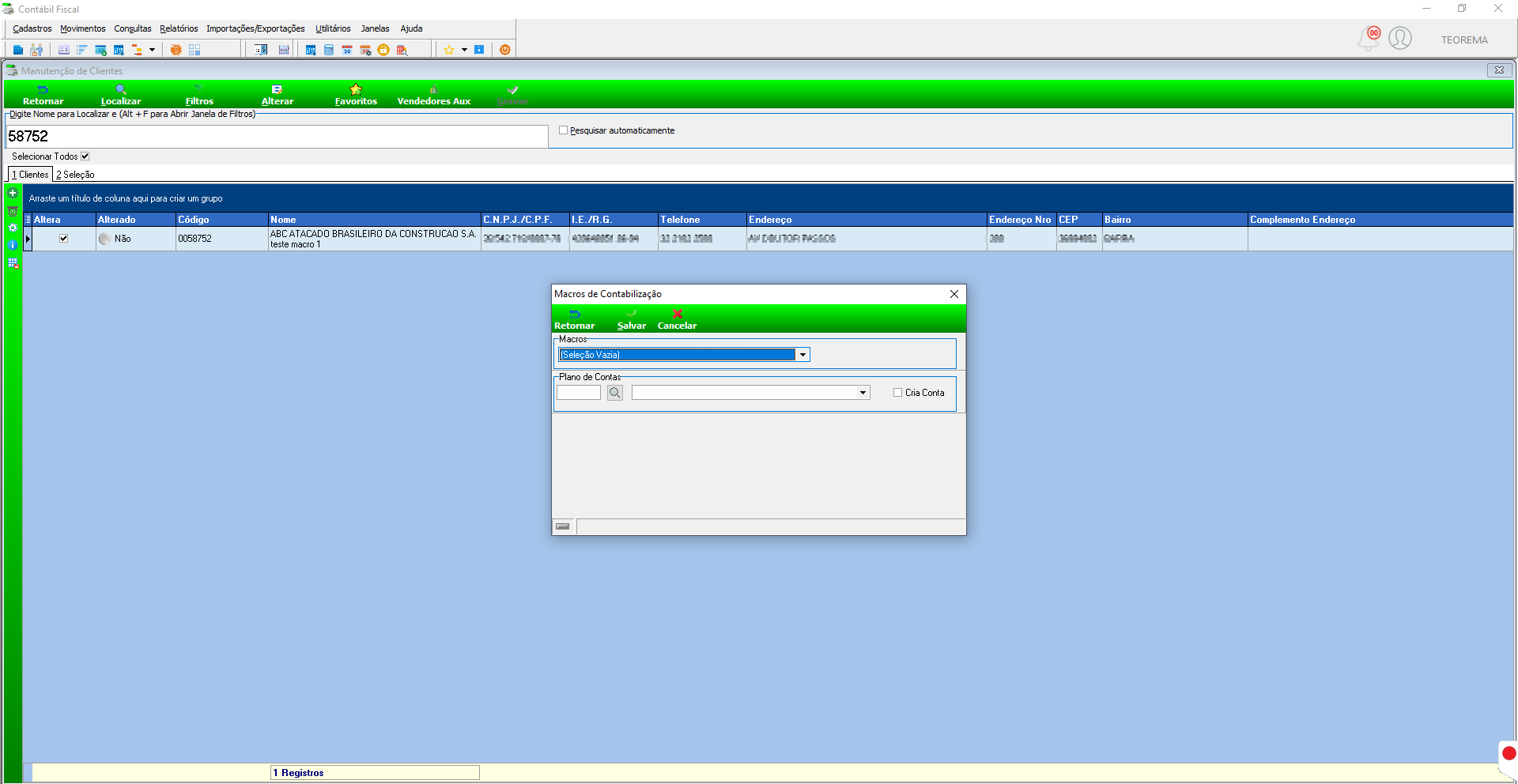Click Salvar in the Macros dialog
The width and height of the screenshot is (1518, 784).
[632, 319]
